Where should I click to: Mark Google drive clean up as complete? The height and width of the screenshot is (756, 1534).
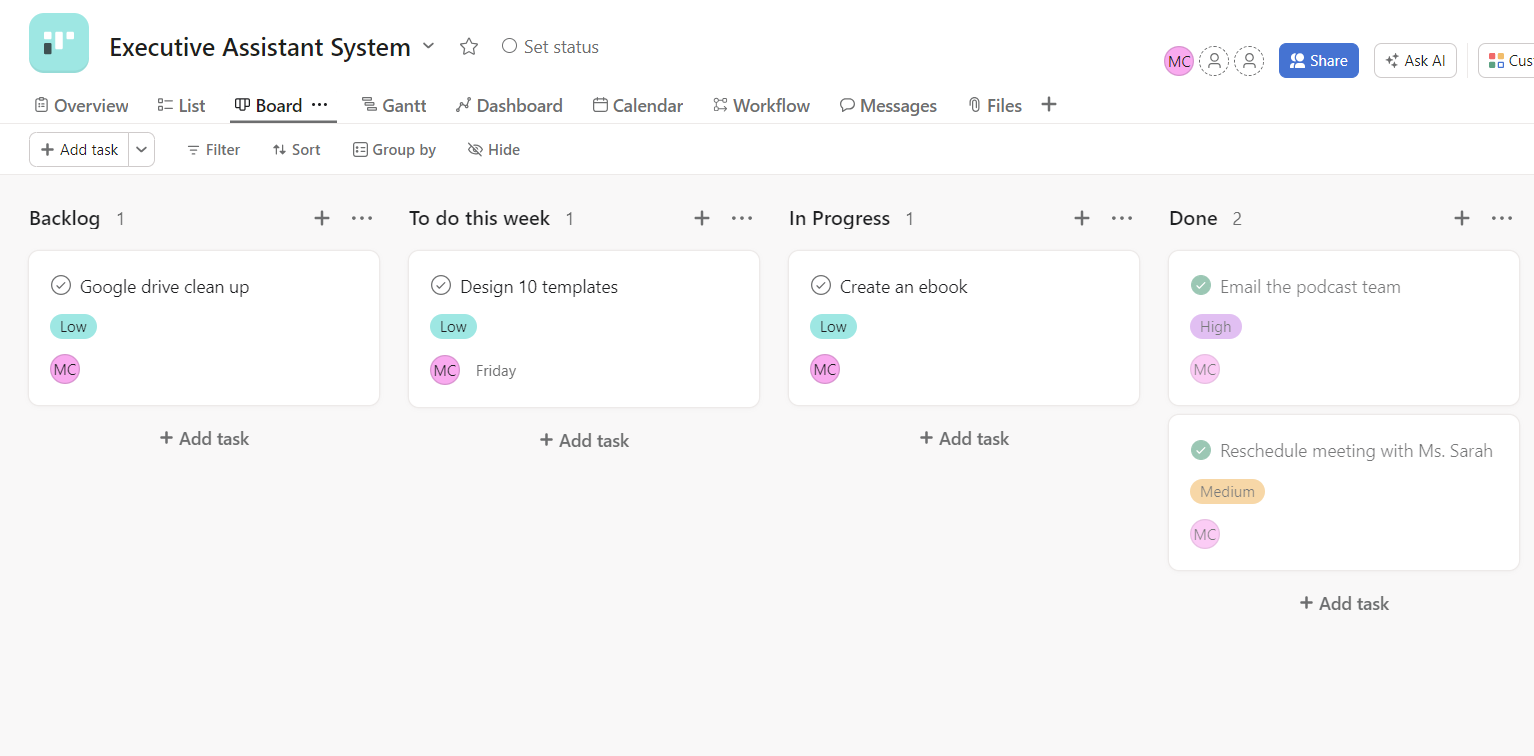pyautogui.click(x=61, y=286)
